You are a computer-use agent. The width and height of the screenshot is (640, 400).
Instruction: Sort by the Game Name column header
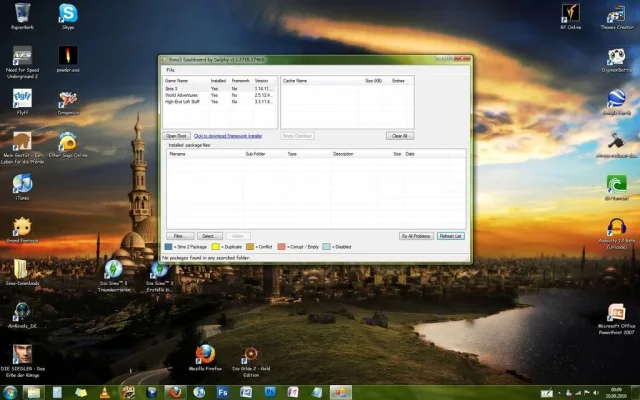click(186, 81)
